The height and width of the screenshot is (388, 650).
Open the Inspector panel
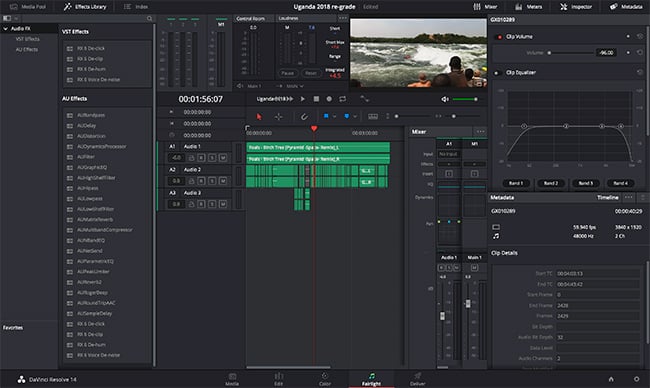575,7
